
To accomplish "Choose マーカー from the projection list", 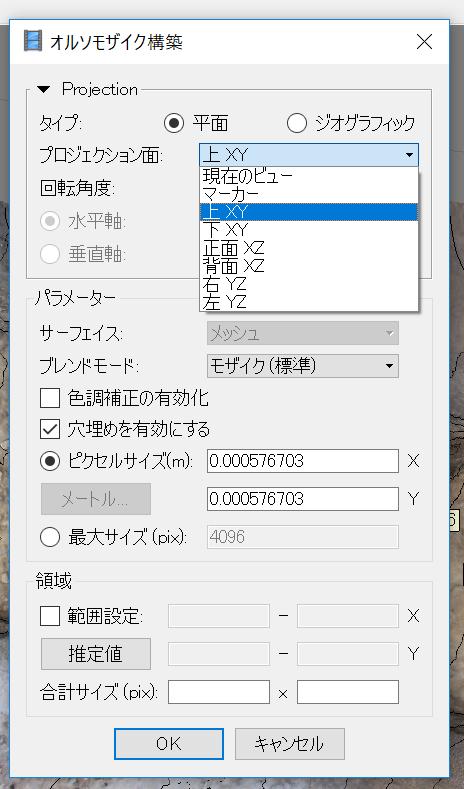I will click(309, 194).
